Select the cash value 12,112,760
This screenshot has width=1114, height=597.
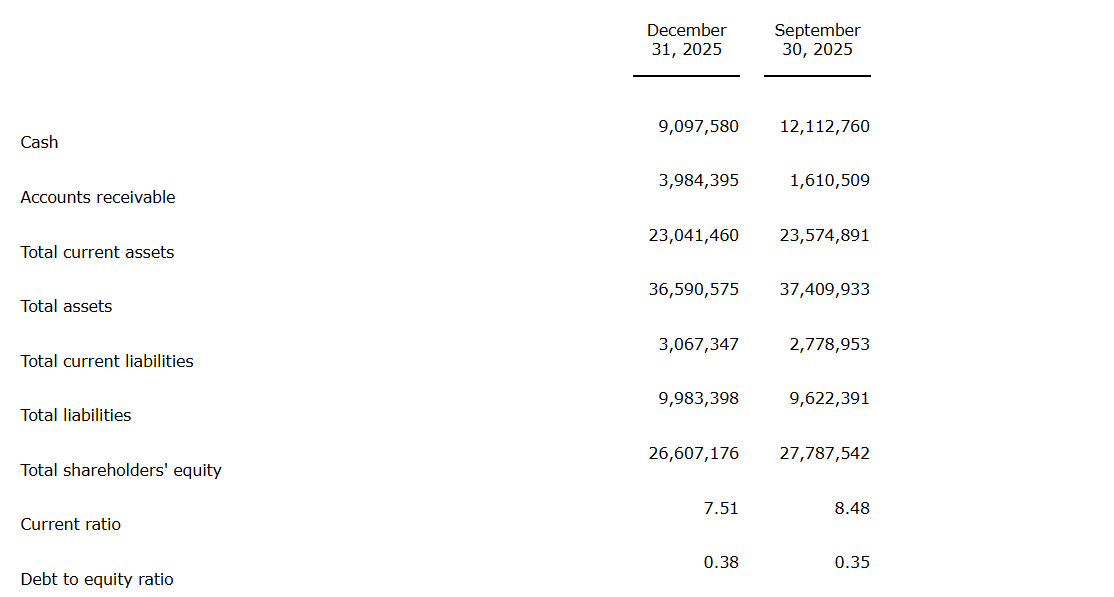tap(824, 127)
